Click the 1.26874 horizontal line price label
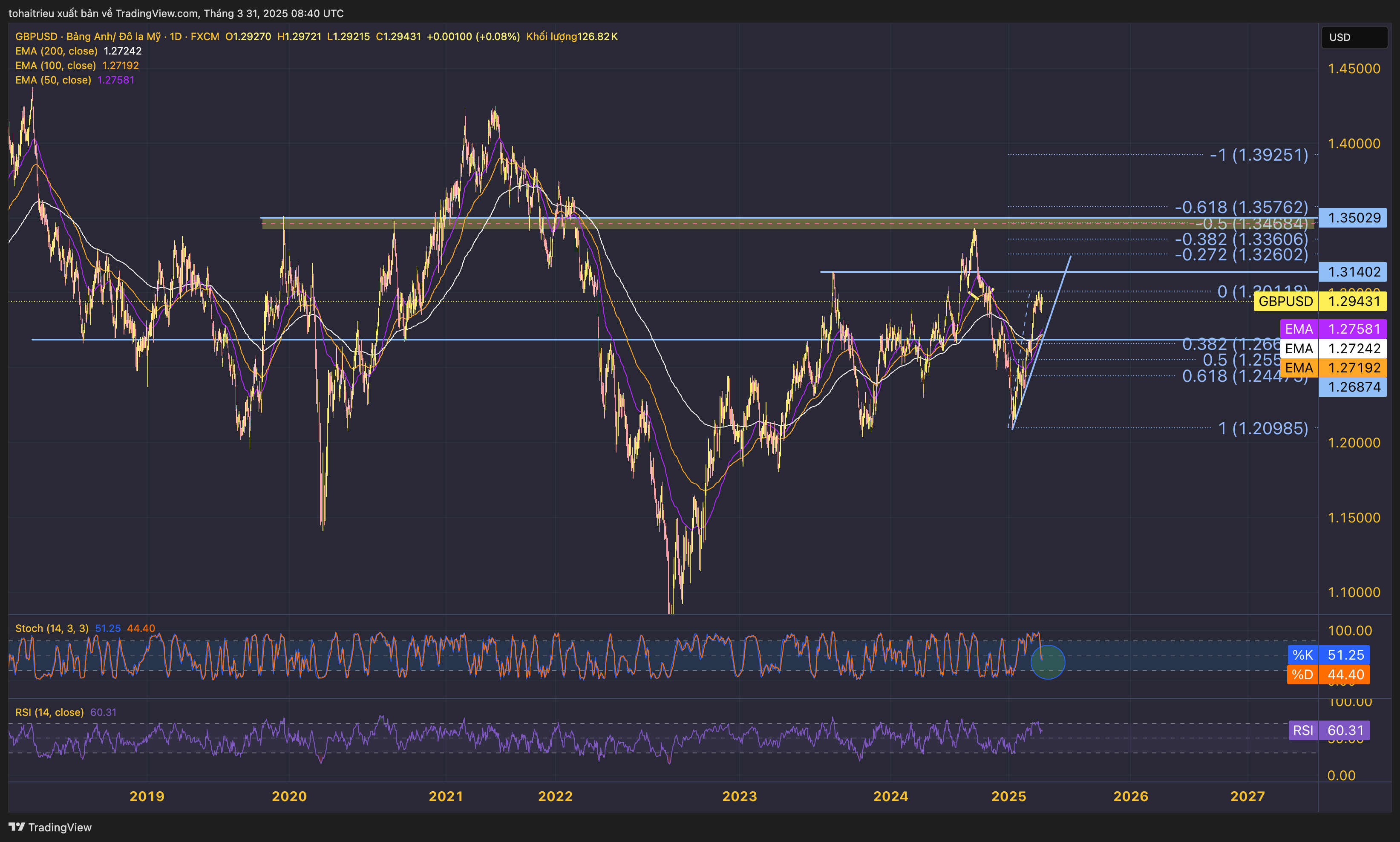Screen dimensions: 1400x842 tap(1354, 387)
